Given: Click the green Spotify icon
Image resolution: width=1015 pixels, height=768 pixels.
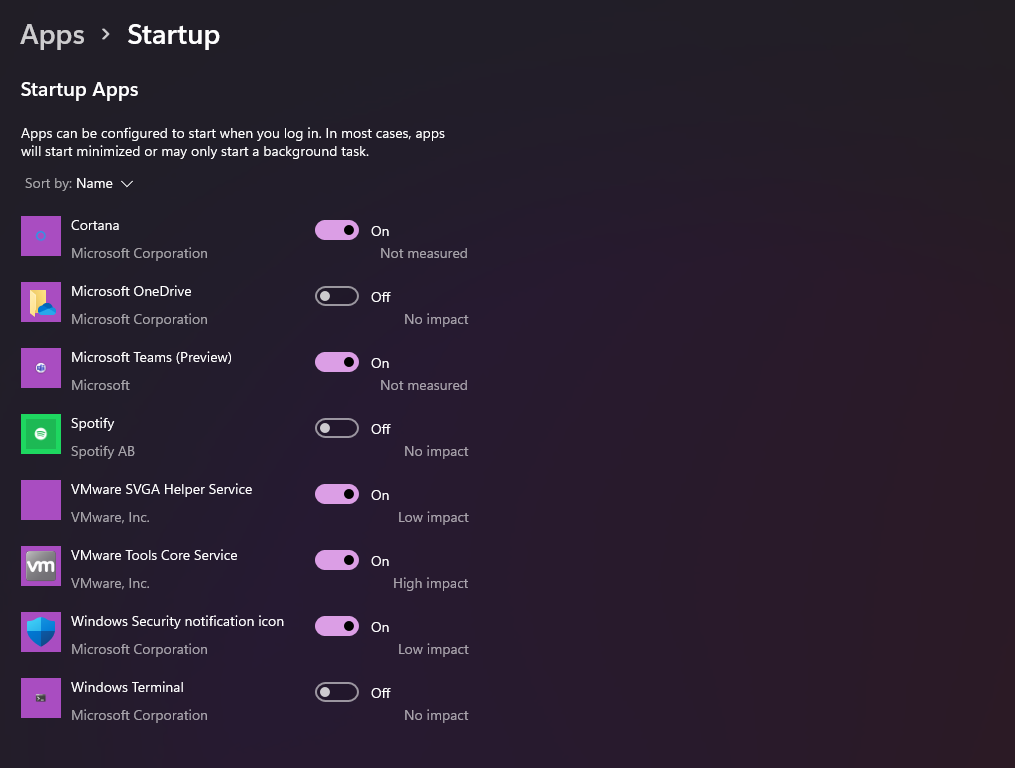Looking at the screenshot, I should (x=40, y=434).
